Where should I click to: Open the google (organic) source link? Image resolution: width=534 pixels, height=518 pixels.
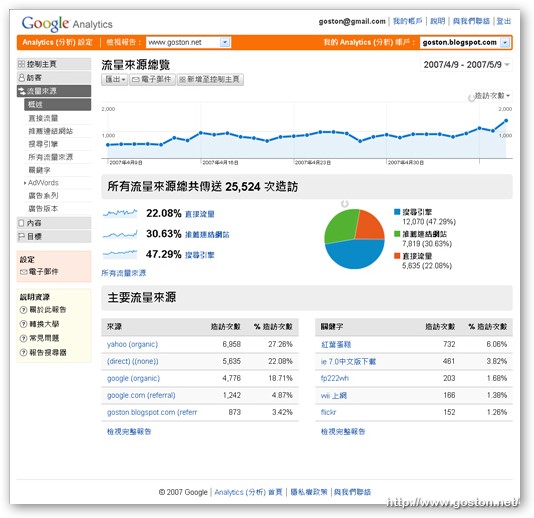(x=133, y=378)
